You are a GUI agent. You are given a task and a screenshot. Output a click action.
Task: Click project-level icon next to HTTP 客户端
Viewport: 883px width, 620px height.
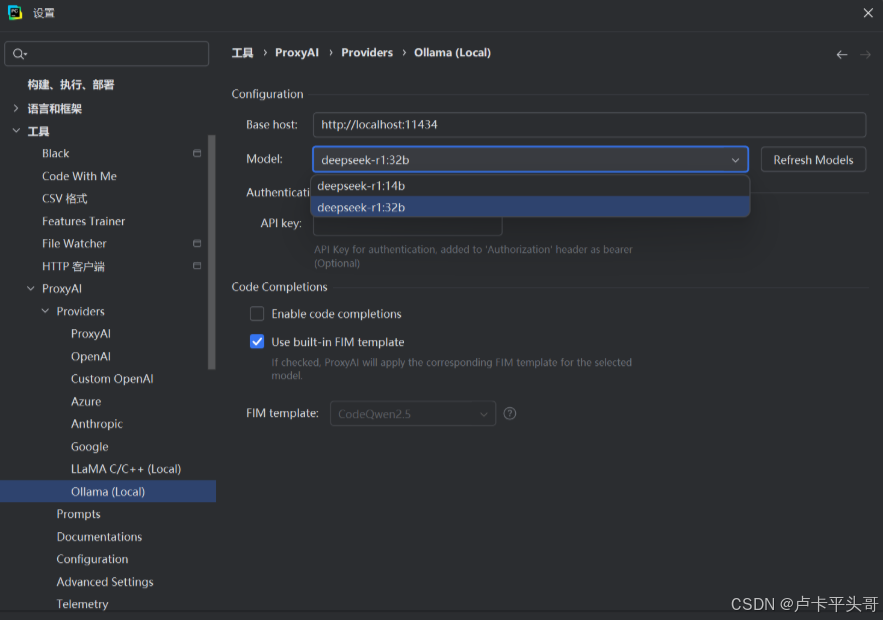coord(197,266)
